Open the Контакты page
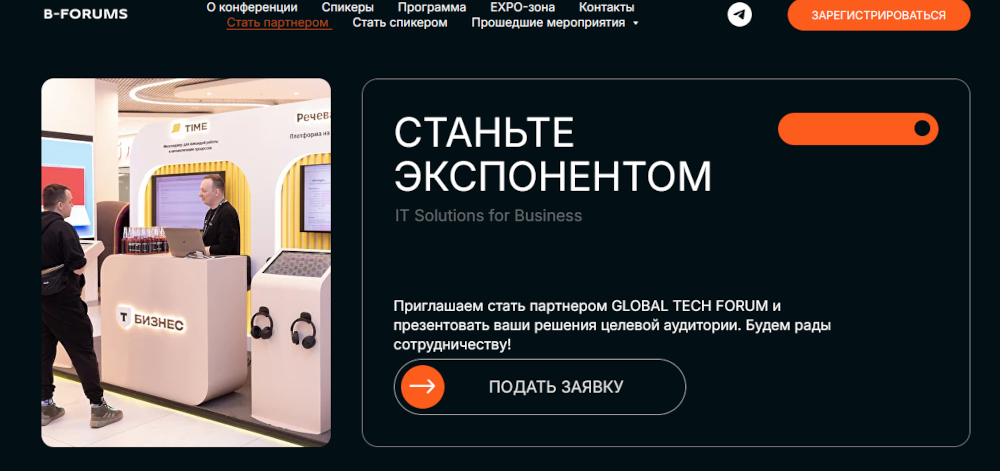The width and height of the screenshot is (1000, 471). point(607,8)
